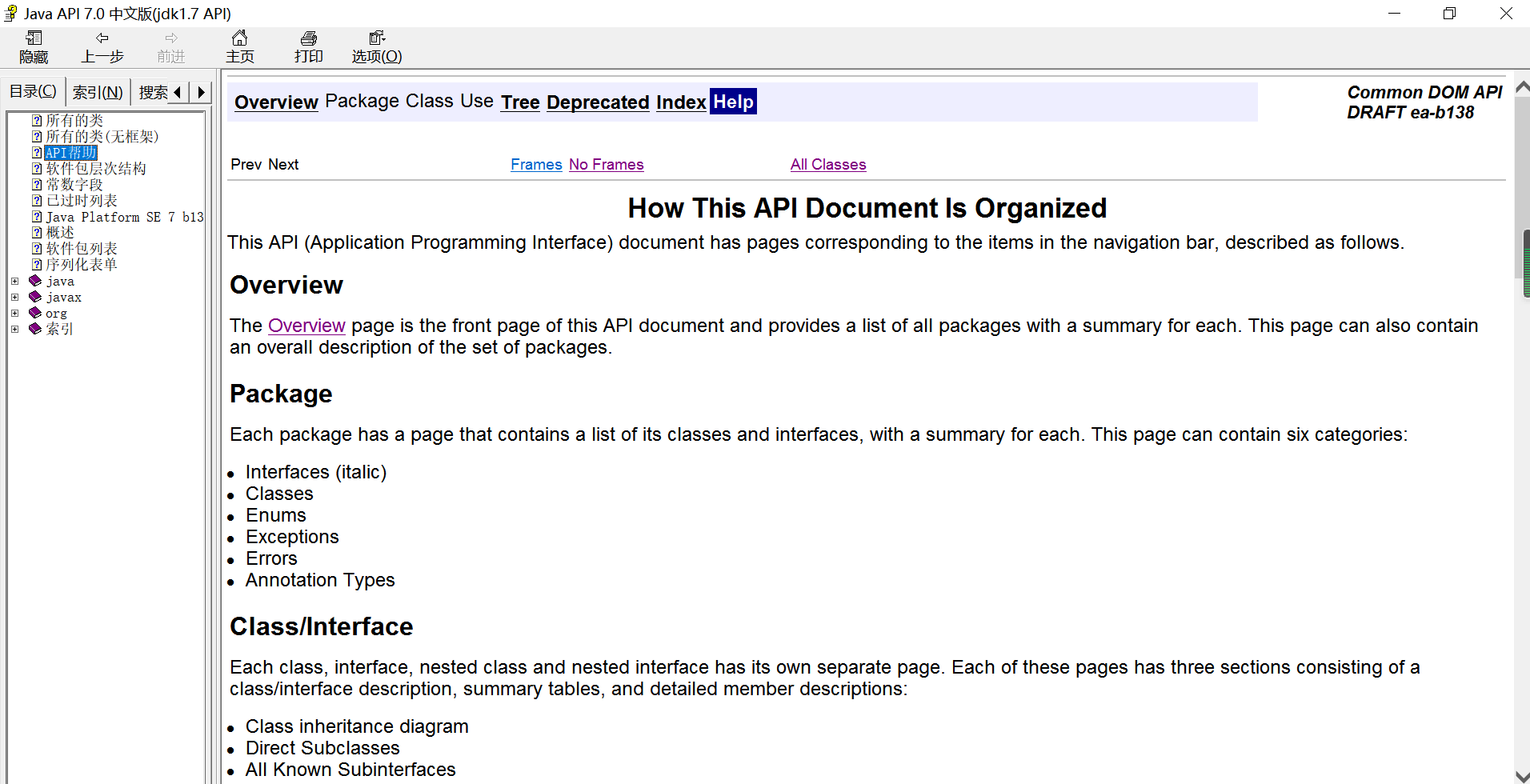This screenshot has height=784, width=1530.
Task: Expand the org tree node
Action: pos(15,313)
